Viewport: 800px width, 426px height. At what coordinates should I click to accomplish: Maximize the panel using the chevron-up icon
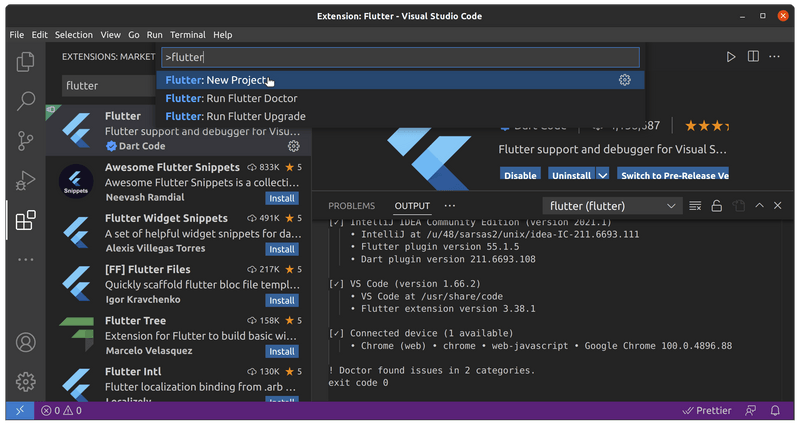point(759,206)
